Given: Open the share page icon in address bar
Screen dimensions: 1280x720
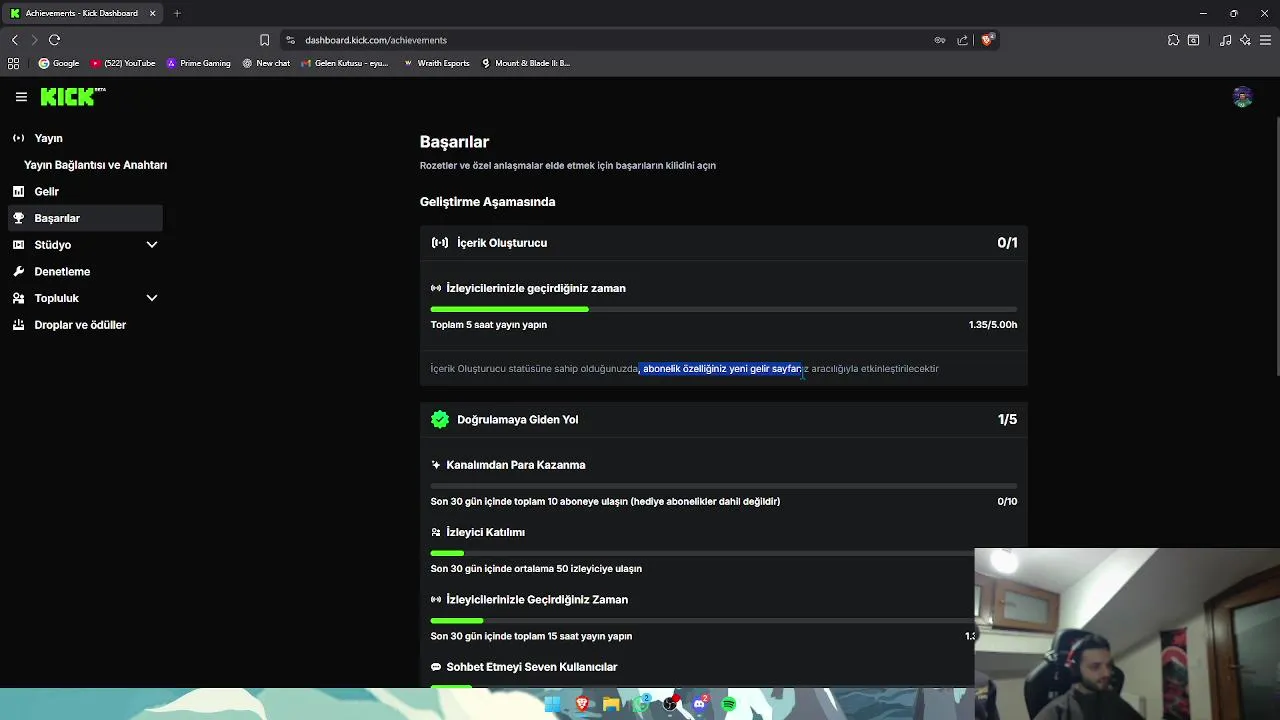Looking at the screenshot, I should point(962,40).
